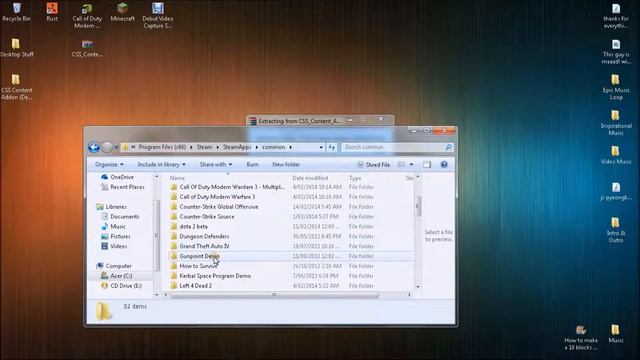Click Program Files (x86) breadcrumb segment
The width and height of the screenshot is (640, 360).
coord(162,147)
